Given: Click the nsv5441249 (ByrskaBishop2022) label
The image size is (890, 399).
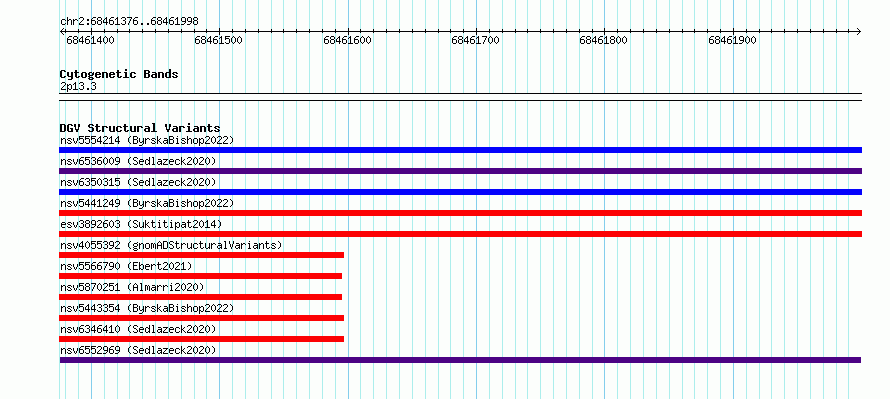Looking at the screenshot, I should [146, 203].
